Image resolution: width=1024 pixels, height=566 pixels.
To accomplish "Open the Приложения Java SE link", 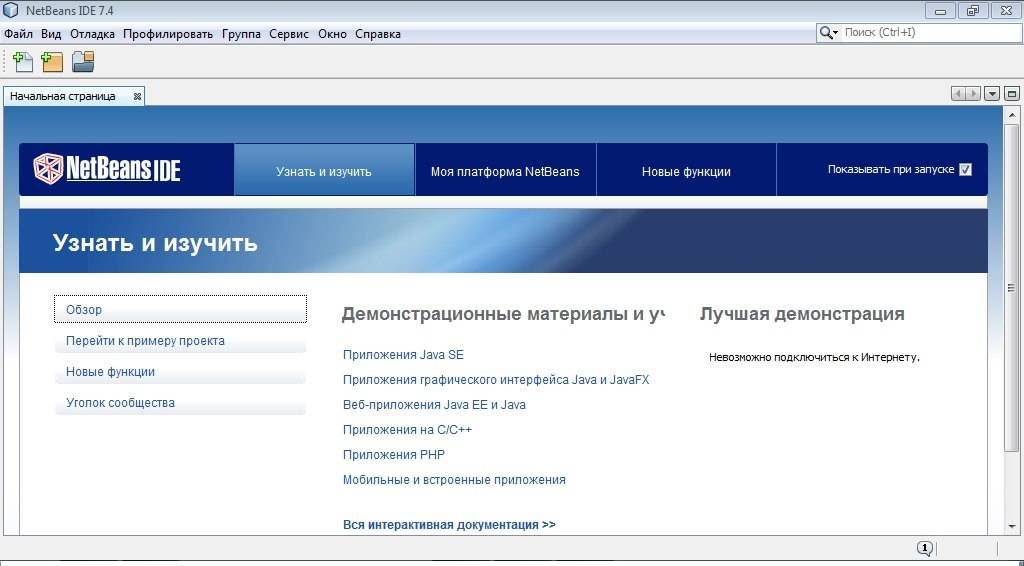I will pyautogui.click(x=403, y=354).
